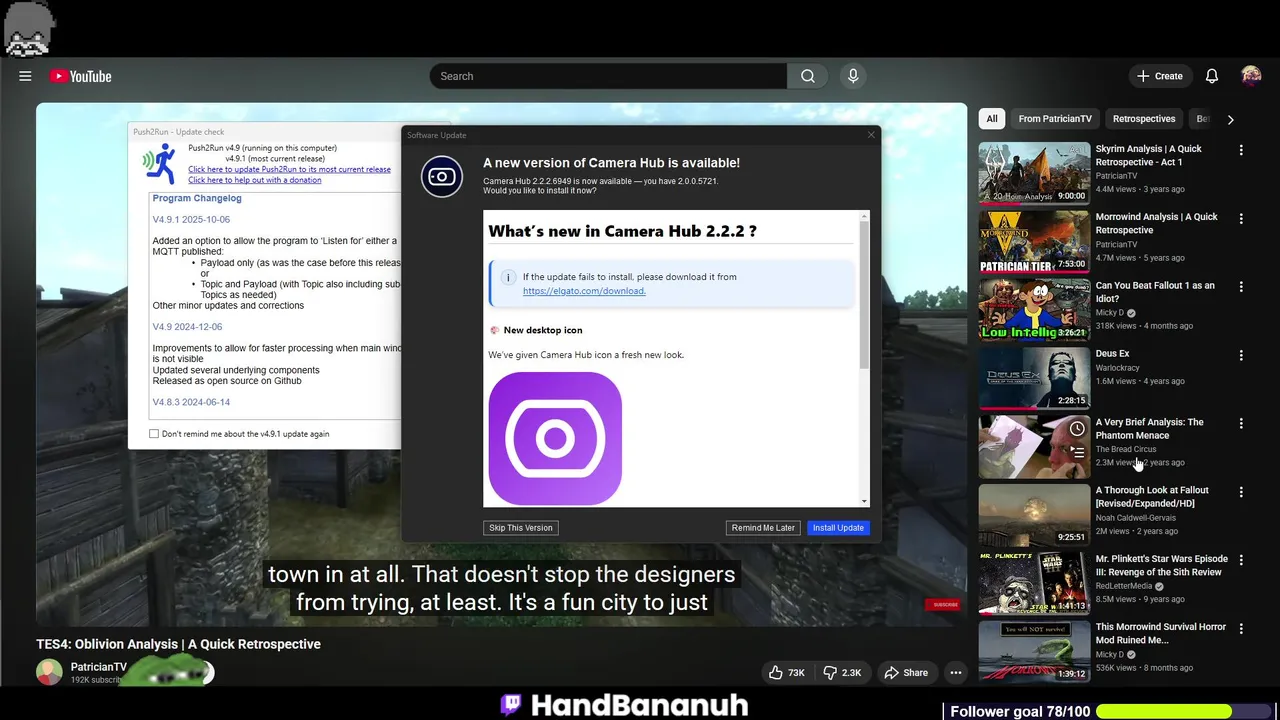Go to the YouTube home logo
Screen dimensions: 1280x720
(x=80, y=76)
